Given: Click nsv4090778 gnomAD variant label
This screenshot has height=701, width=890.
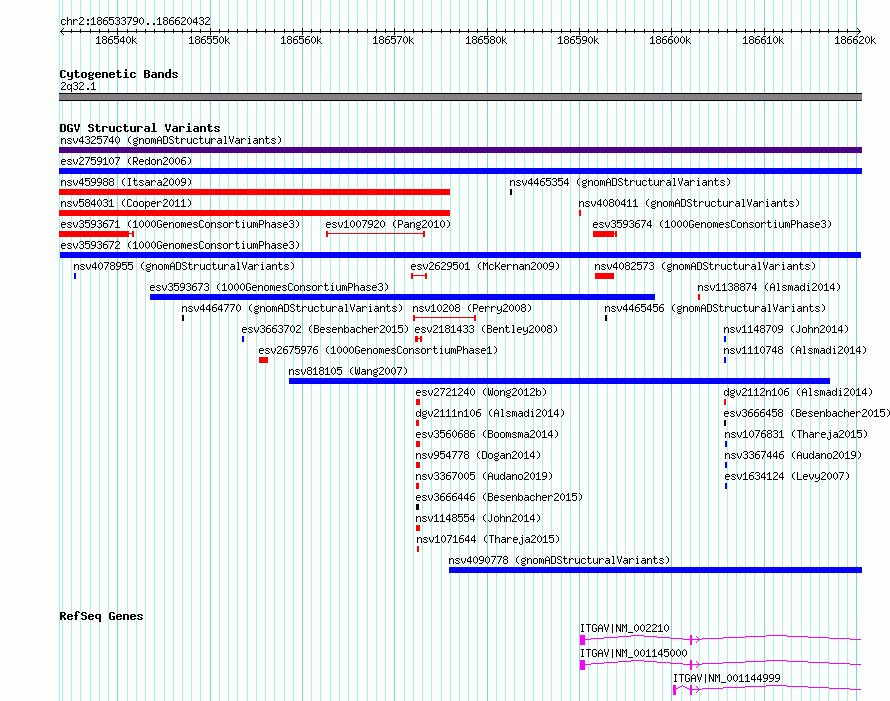Looking at the screenshot, I should click(x=559, y=560).
